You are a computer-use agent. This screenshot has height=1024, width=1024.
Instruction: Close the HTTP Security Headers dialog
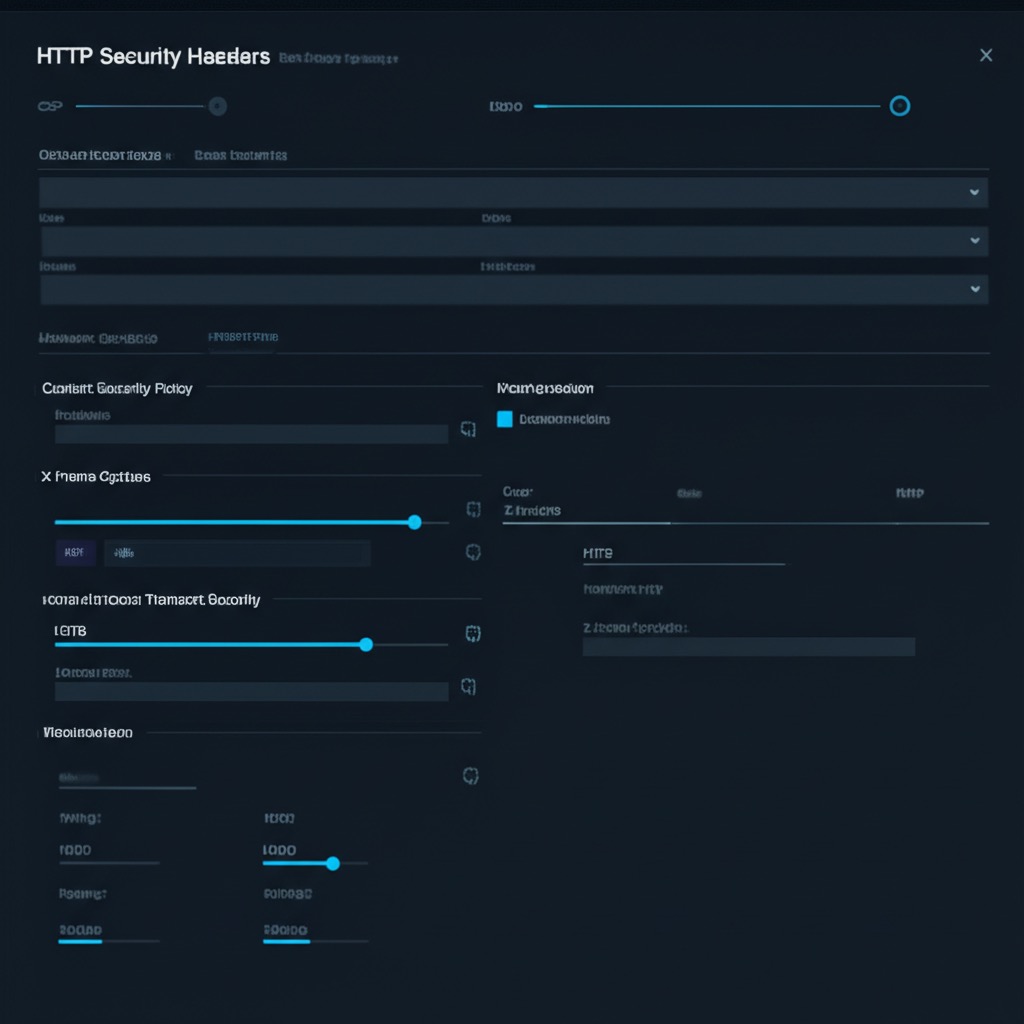986,55
